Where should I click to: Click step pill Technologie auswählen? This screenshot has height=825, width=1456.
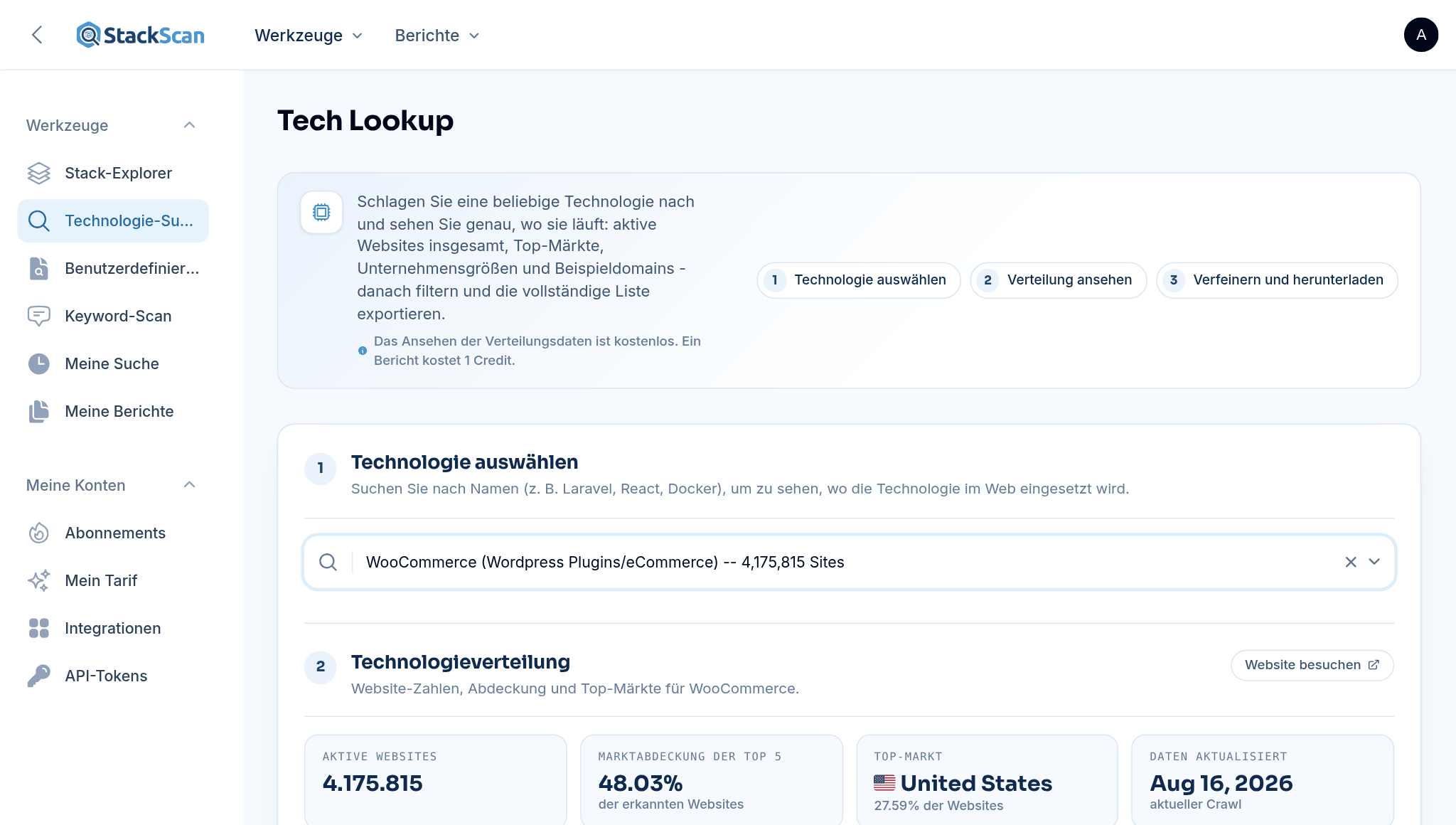(x=858, y=280)
